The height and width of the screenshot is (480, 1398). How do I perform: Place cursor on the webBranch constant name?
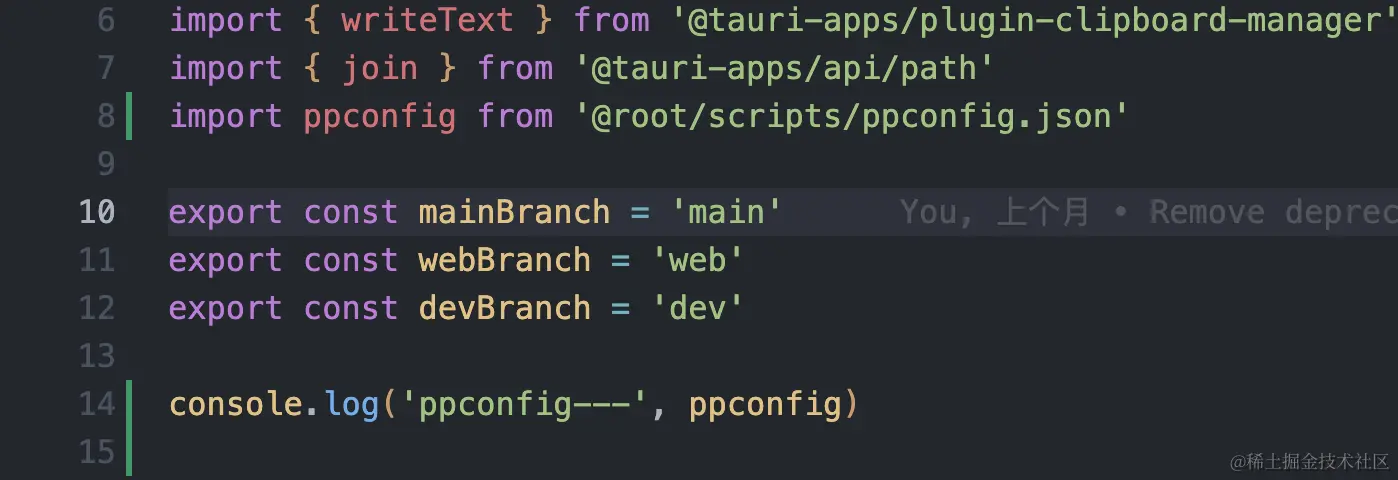tap(504, 260)
